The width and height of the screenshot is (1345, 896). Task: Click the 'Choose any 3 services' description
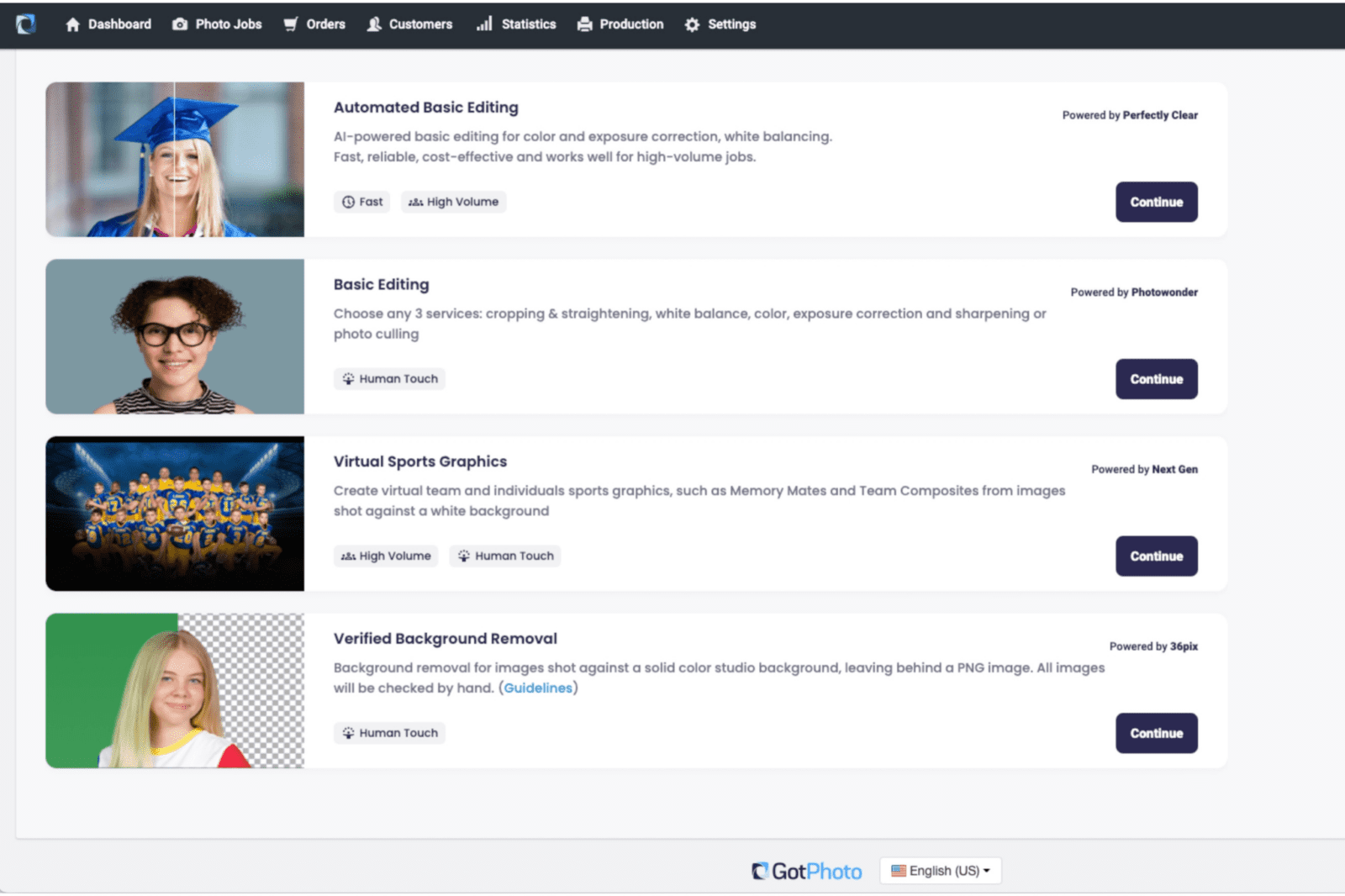point(690,324)
